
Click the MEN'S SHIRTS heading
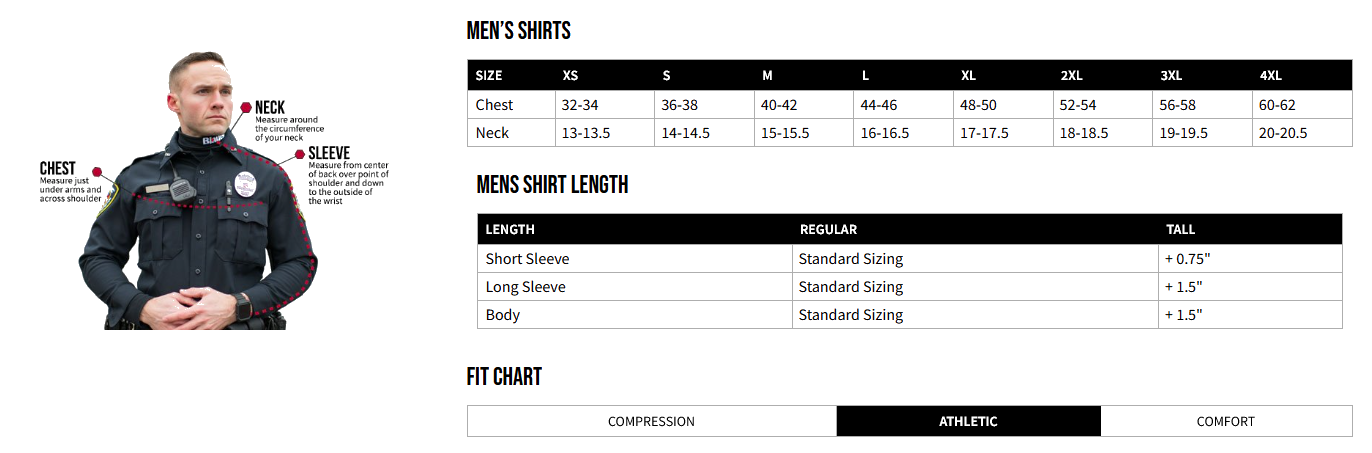tap(519, 31)
